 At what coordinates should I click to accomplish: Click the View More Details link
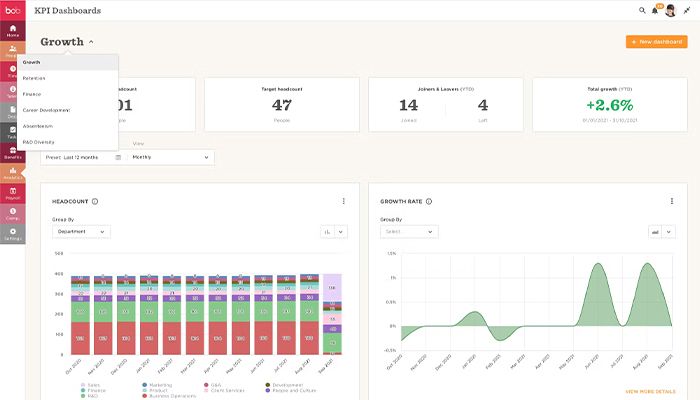coord(650,392)
